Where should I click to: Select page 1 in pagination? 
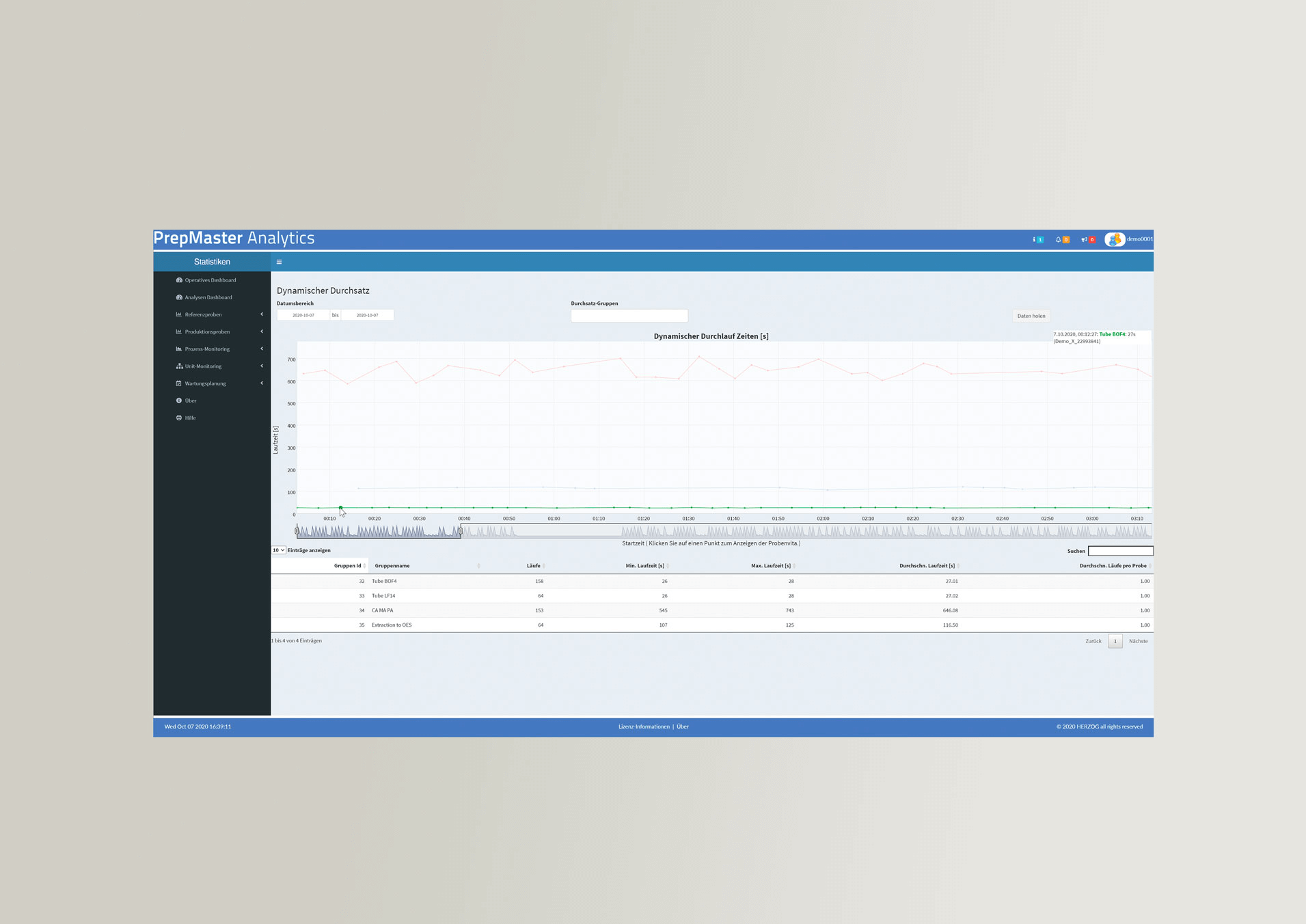coord(1115,641)
